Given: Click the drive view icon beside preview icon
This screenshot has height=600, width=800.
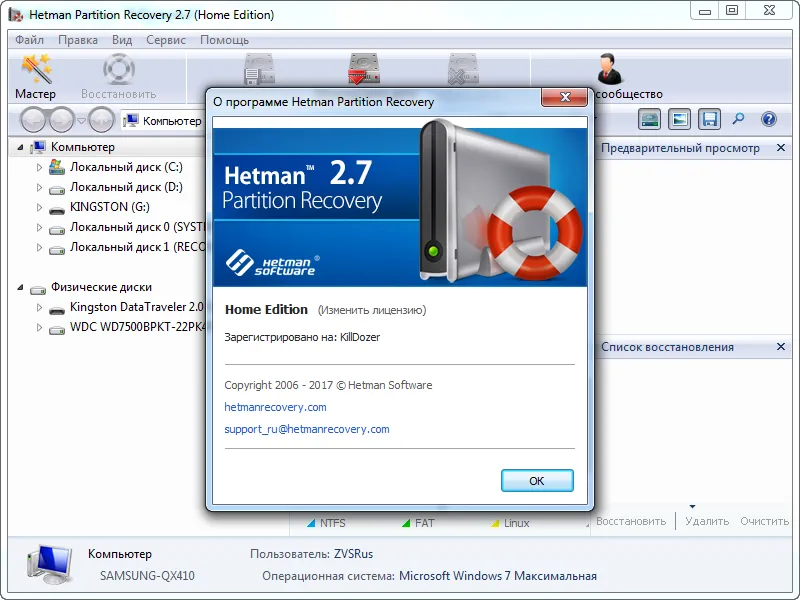Looking at the screenshot, I should [649, 119].
